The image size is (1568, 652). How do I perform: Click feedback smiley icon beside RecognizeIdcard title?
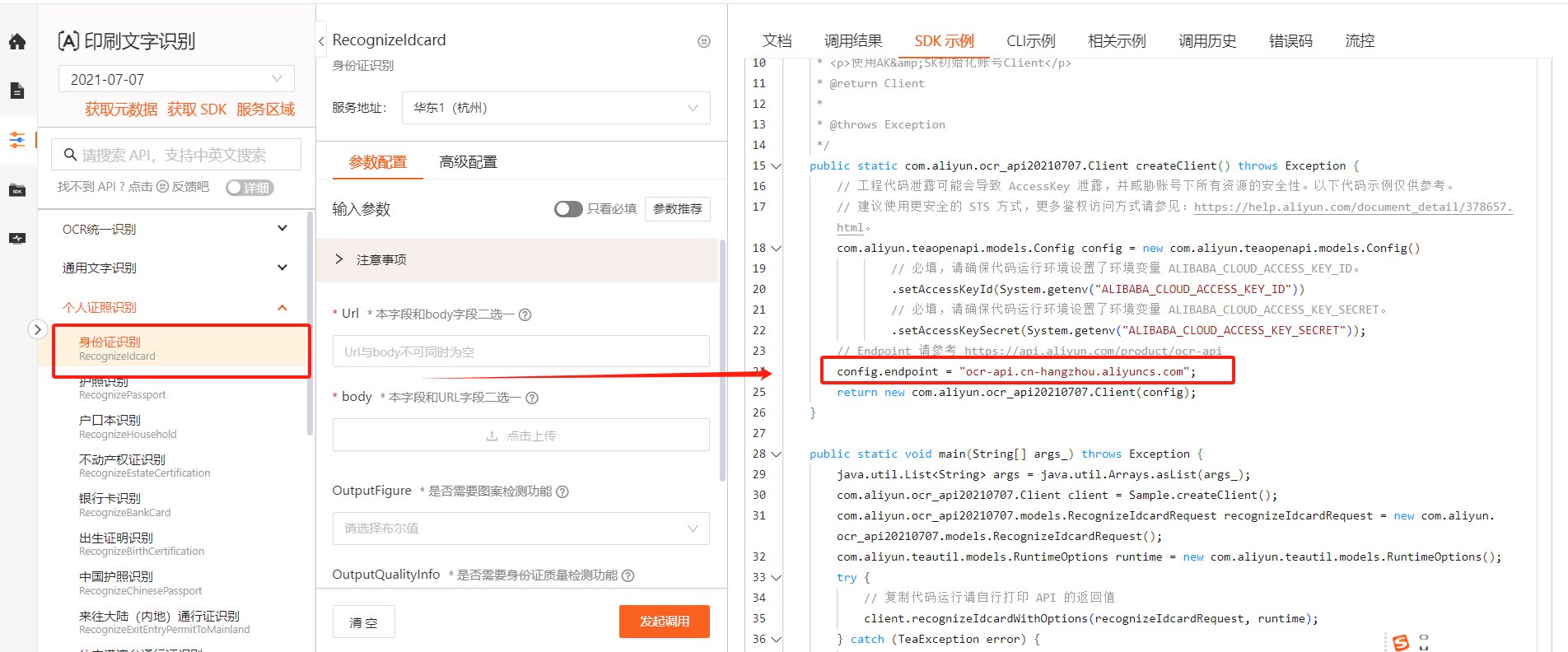click(704, 41)
